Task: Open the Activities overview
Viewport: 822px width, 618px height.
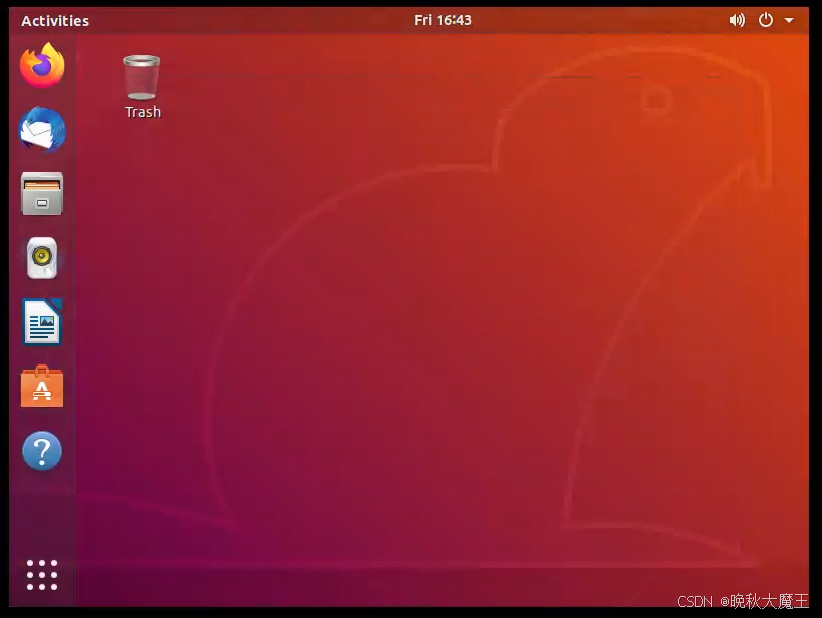Action: click(55, 21)
